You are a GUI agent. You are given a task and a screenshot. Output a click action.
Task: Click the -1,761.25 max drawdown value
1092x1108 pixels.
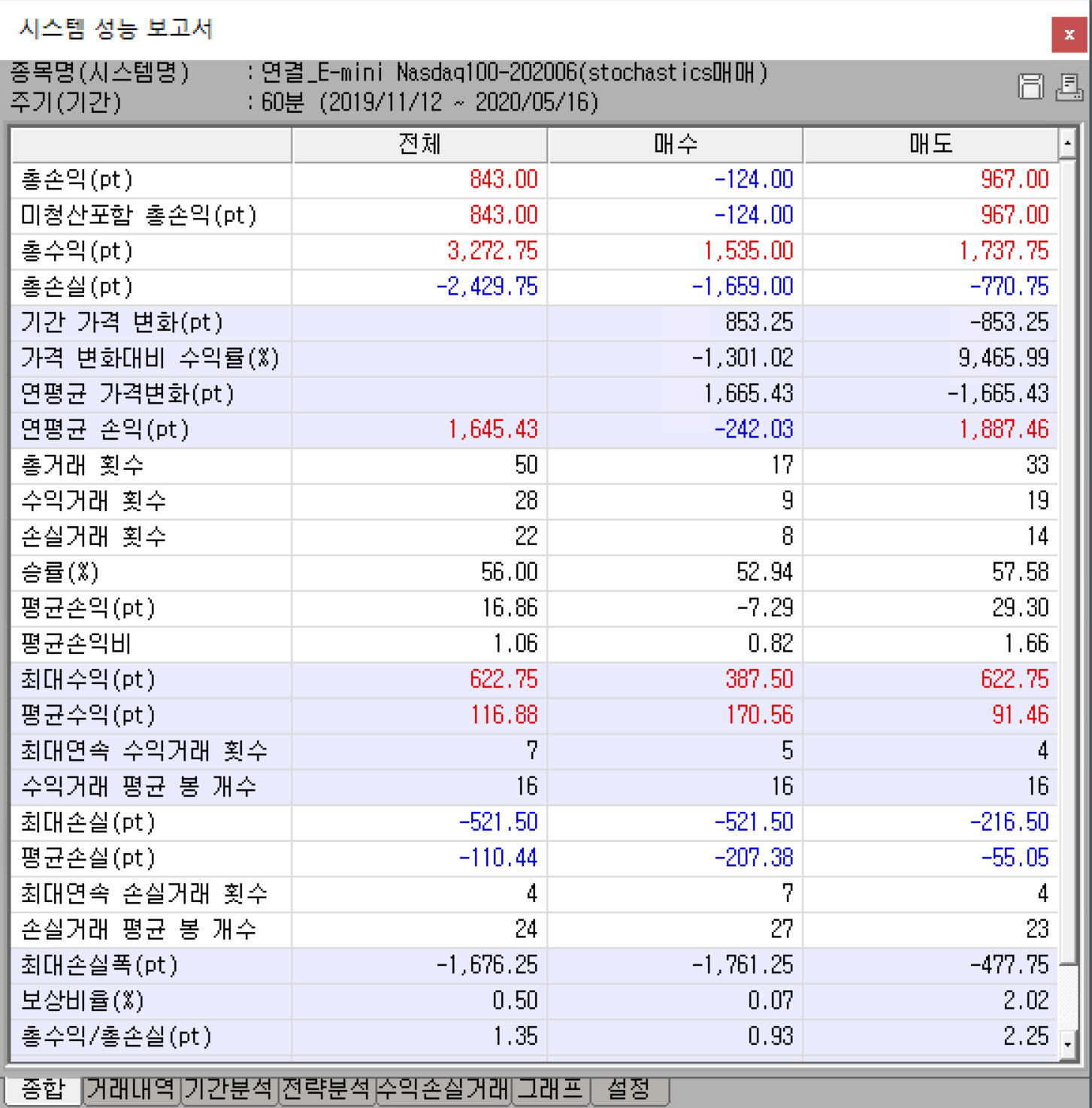743,965
